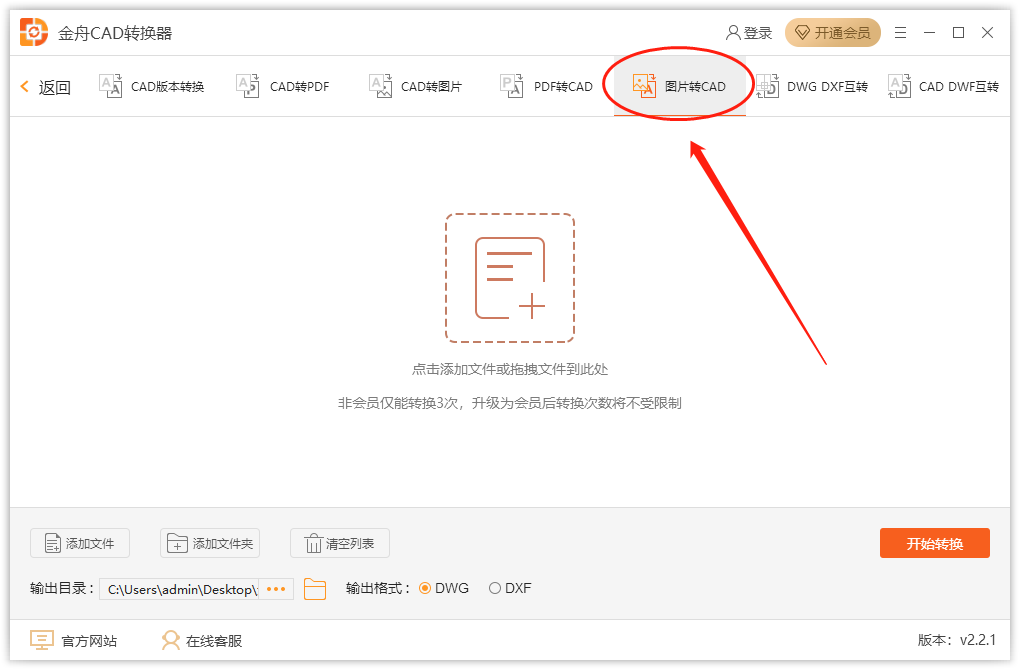
Task: Switch to CAD转PDF tab
Action: tap(283, 87)
